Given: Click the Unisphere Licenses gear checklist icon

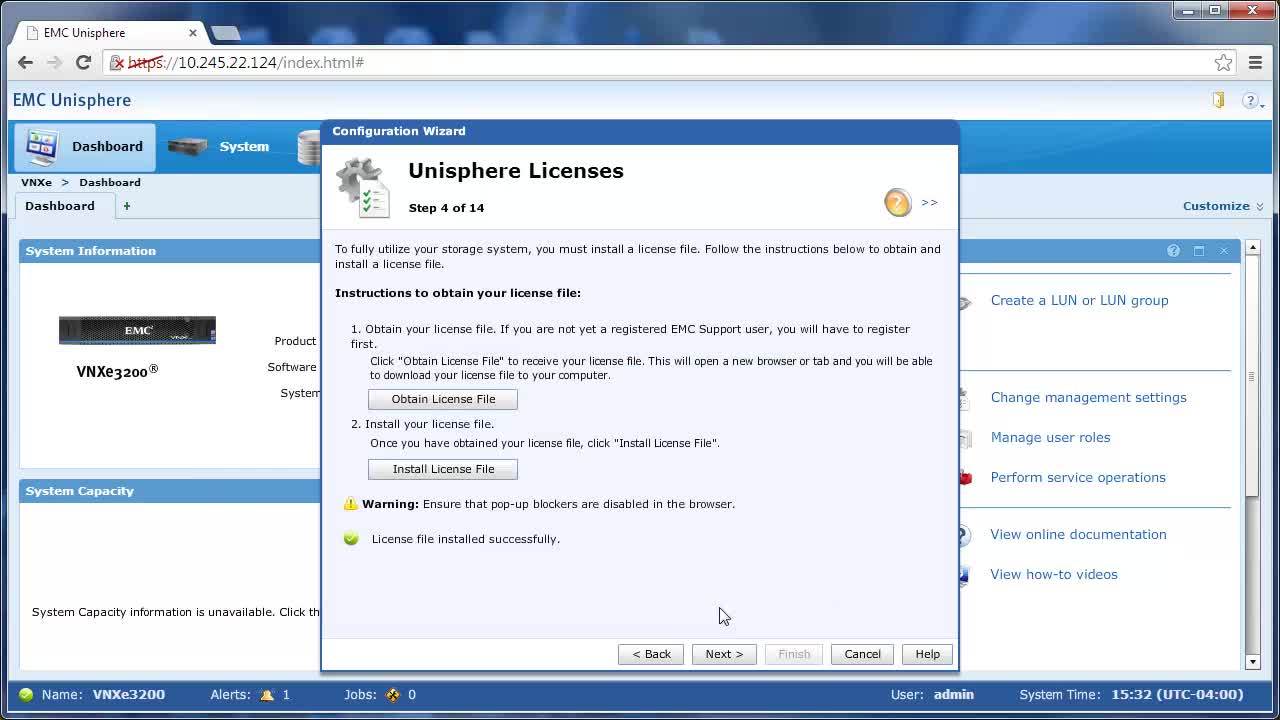Looking at the screenshot, I should tap(363, 187).
